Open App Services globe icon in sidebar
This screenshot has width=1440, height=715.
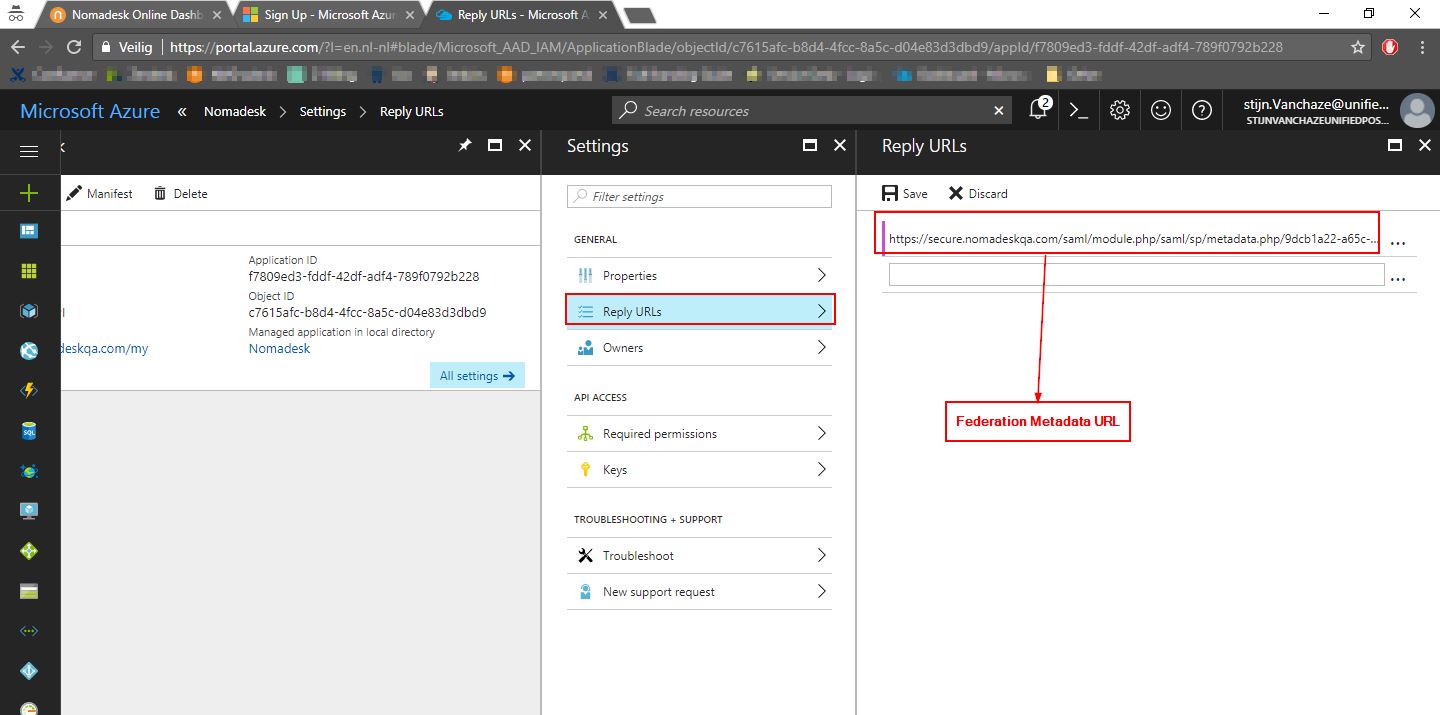(29, 351)
